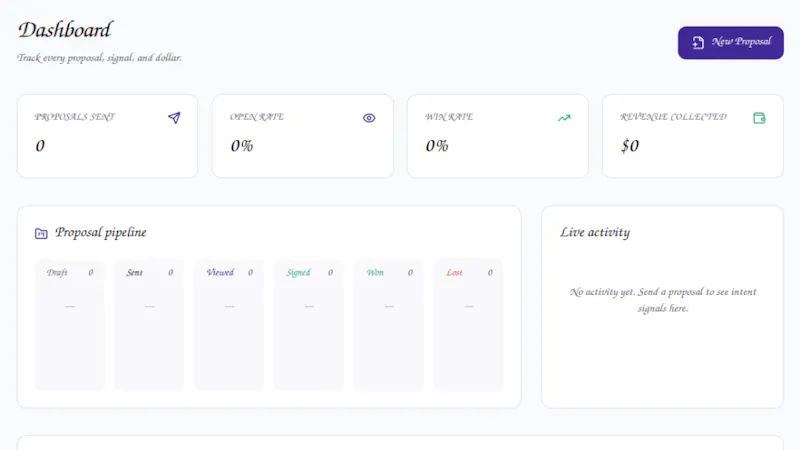800x450 pixels.
Task: Click the folder icon beside Proposal pipeline
Action: [41, 233]
